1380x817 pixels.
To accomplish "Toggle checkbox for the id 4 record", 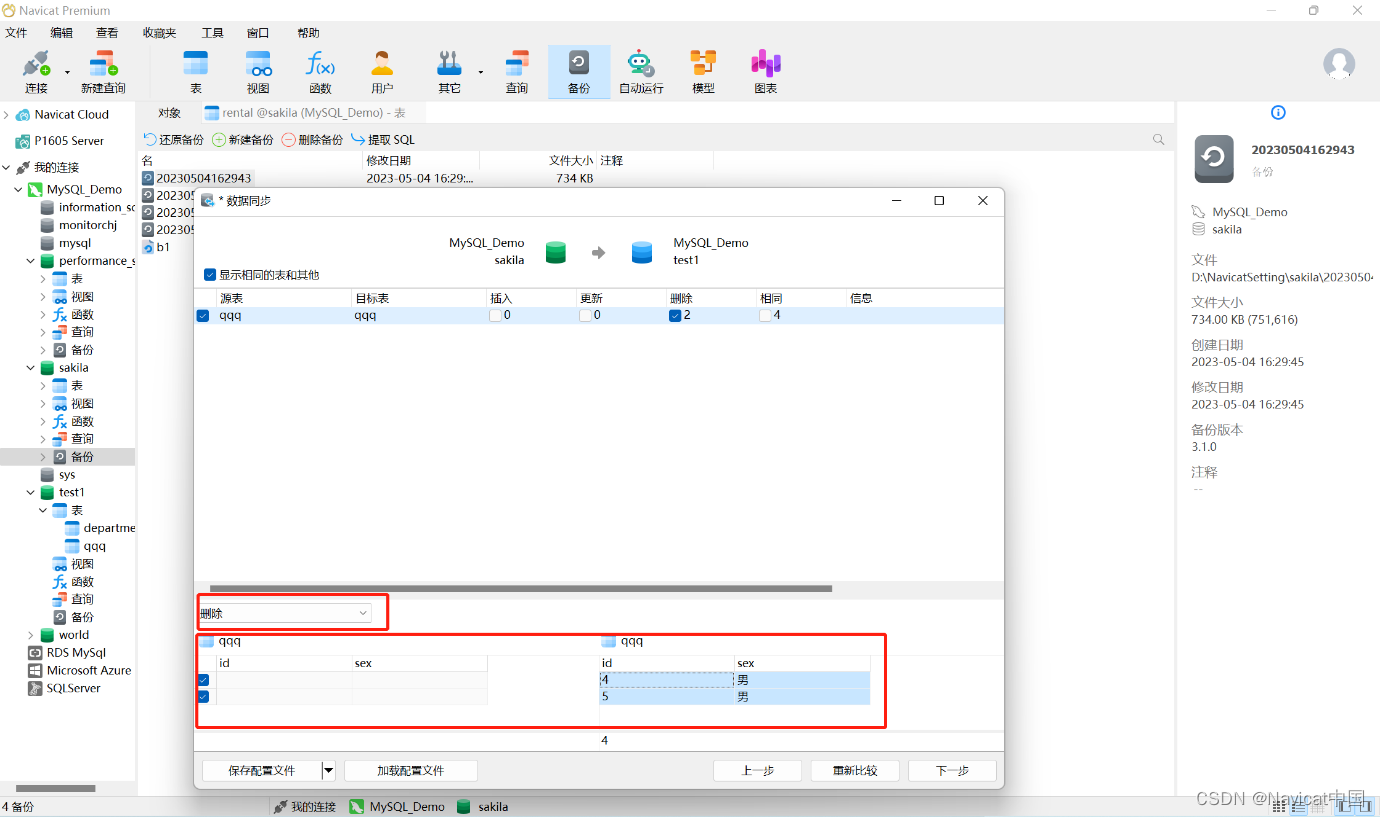I will [x=203, y=680].
